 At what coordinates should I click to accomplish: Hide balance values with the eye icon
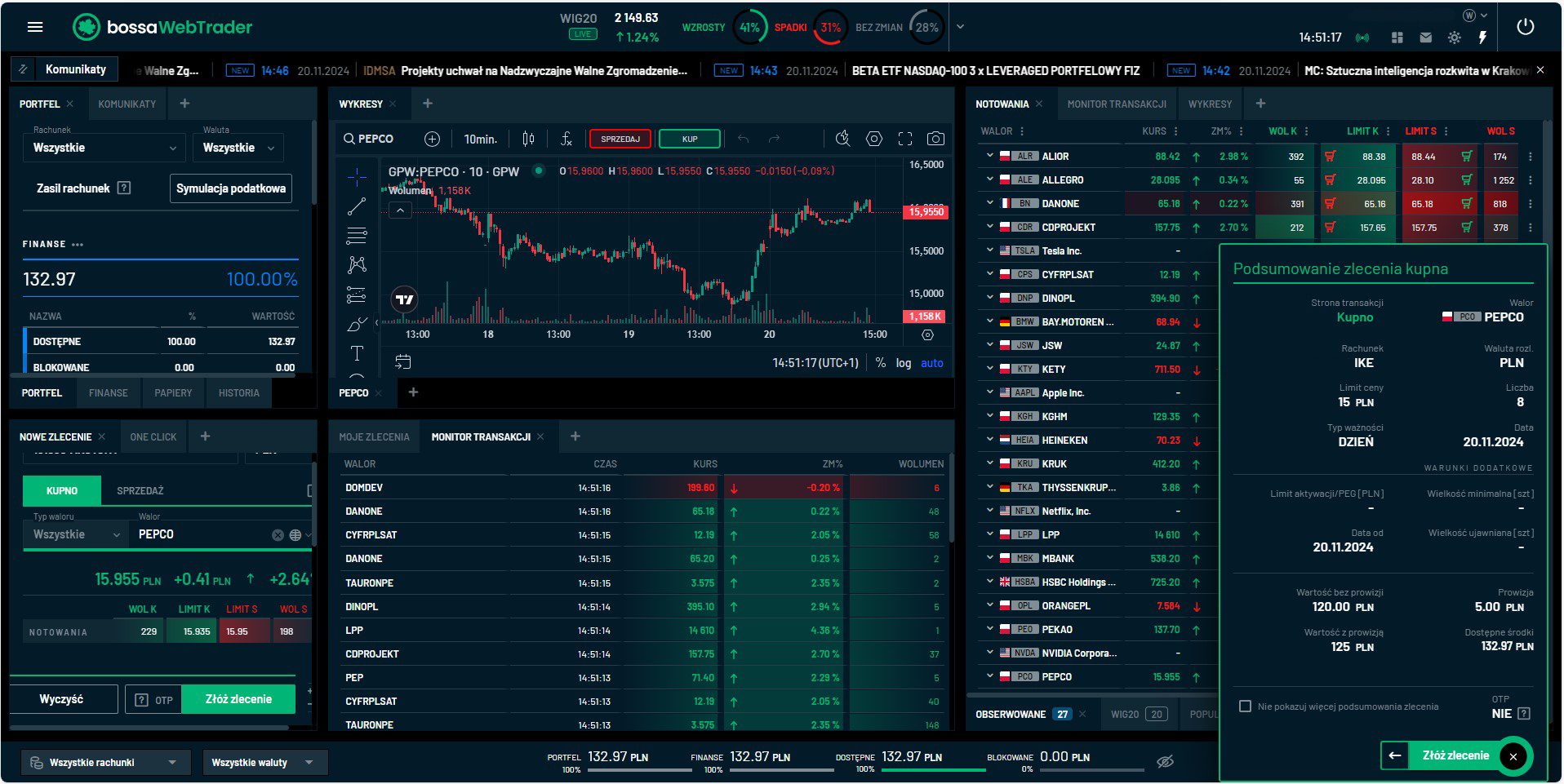pyautogui.click(x=1165, y=761)
